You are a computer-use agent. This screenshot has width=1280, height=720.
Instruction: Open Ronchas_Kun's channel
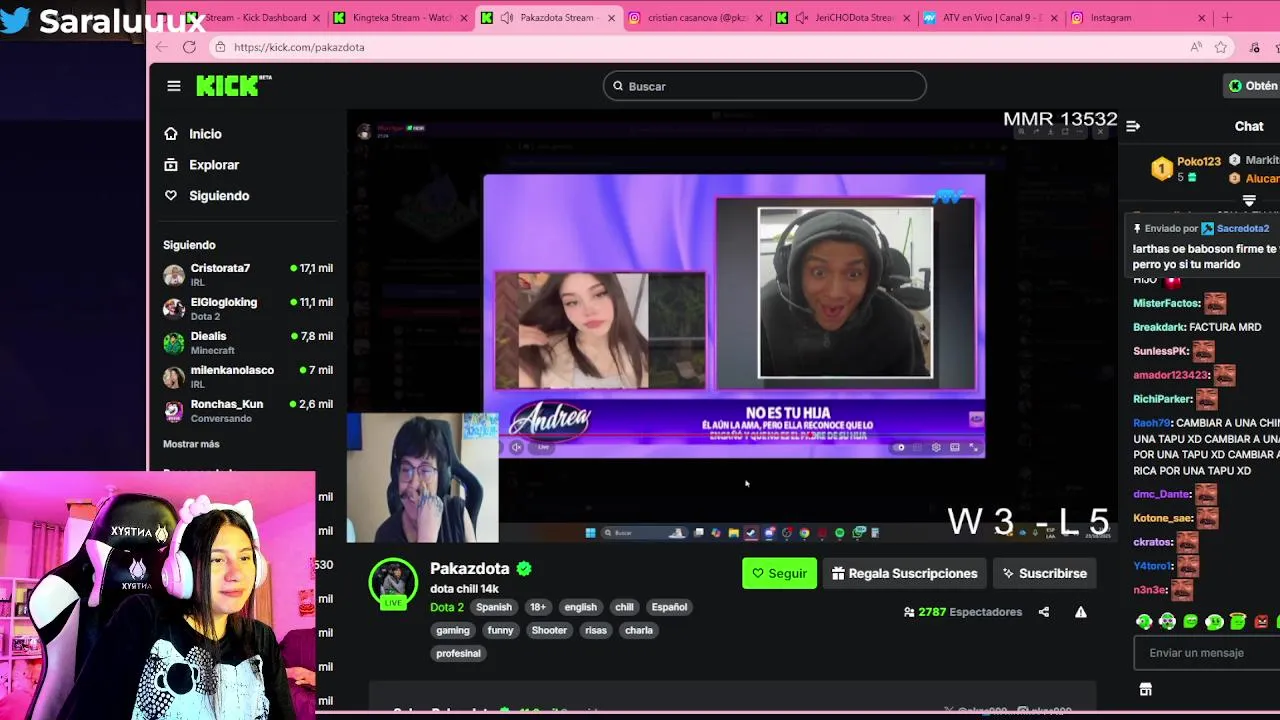(248, 410)
